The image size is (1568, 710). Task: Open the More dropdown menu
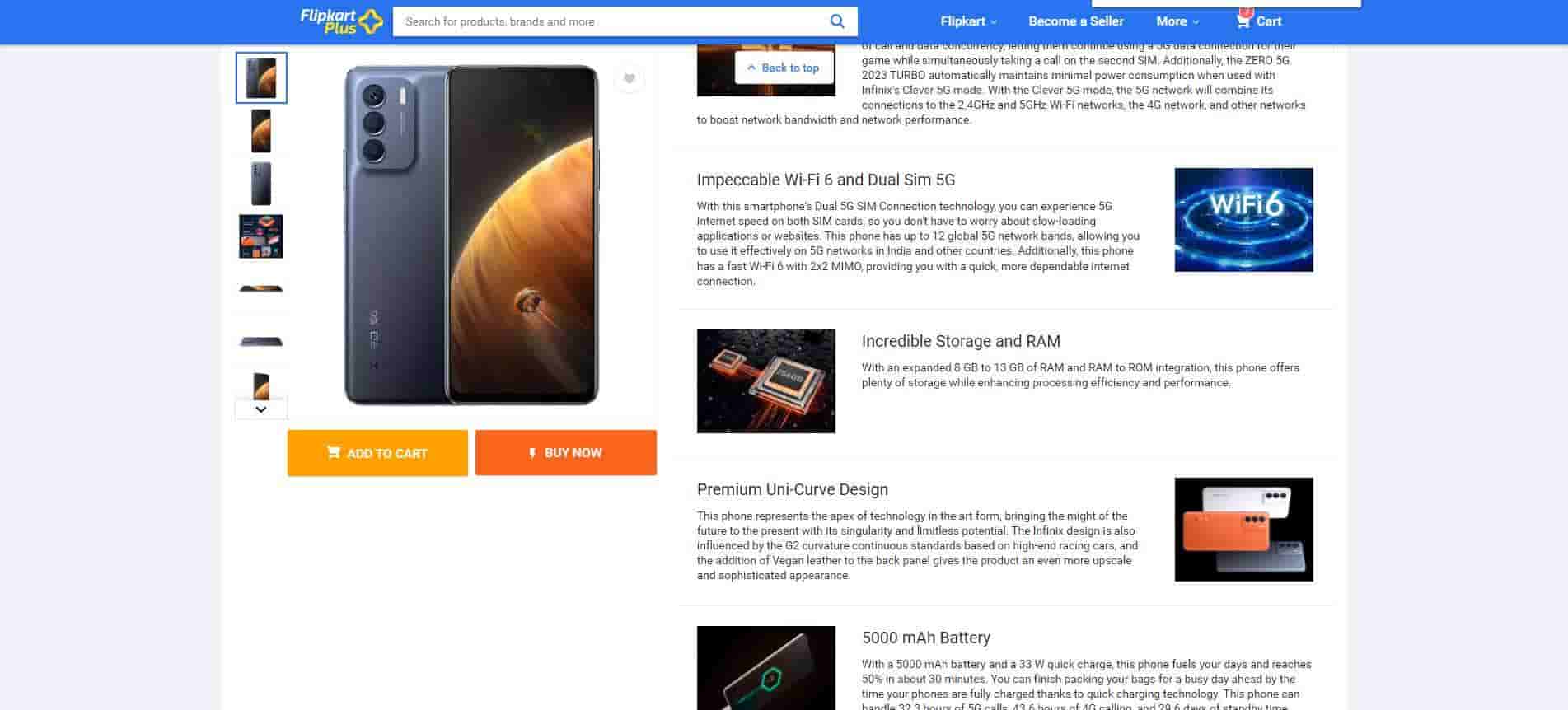[1177, 21]
